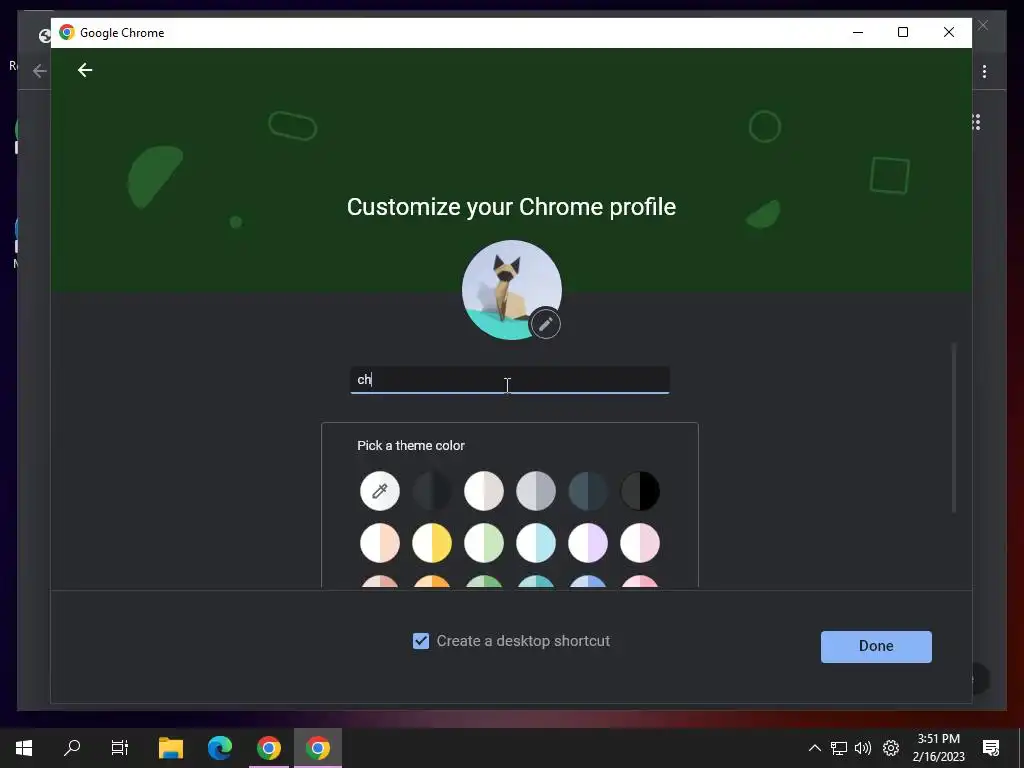
Task: Open Google apps grid in background window
Action: [976, 122]
